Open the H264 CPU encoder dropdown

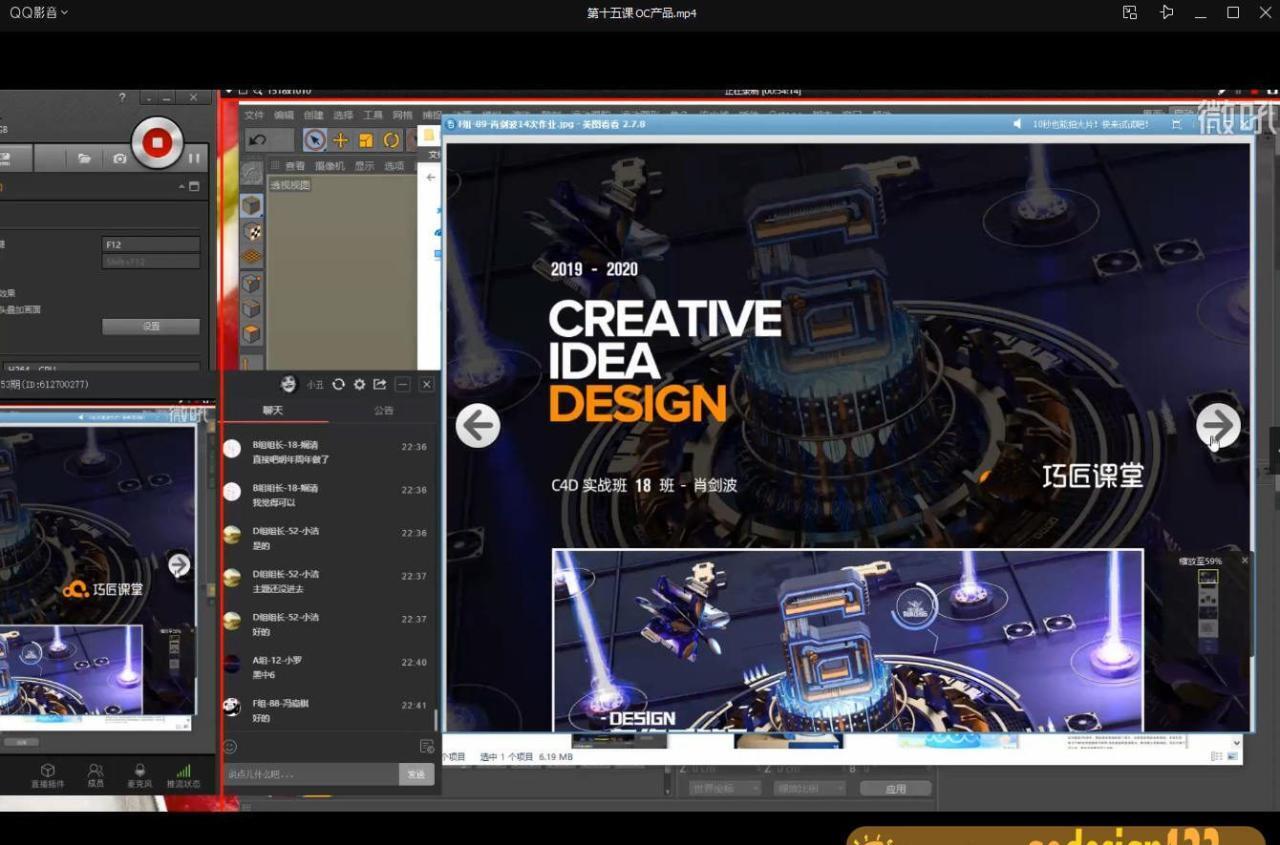100,369
